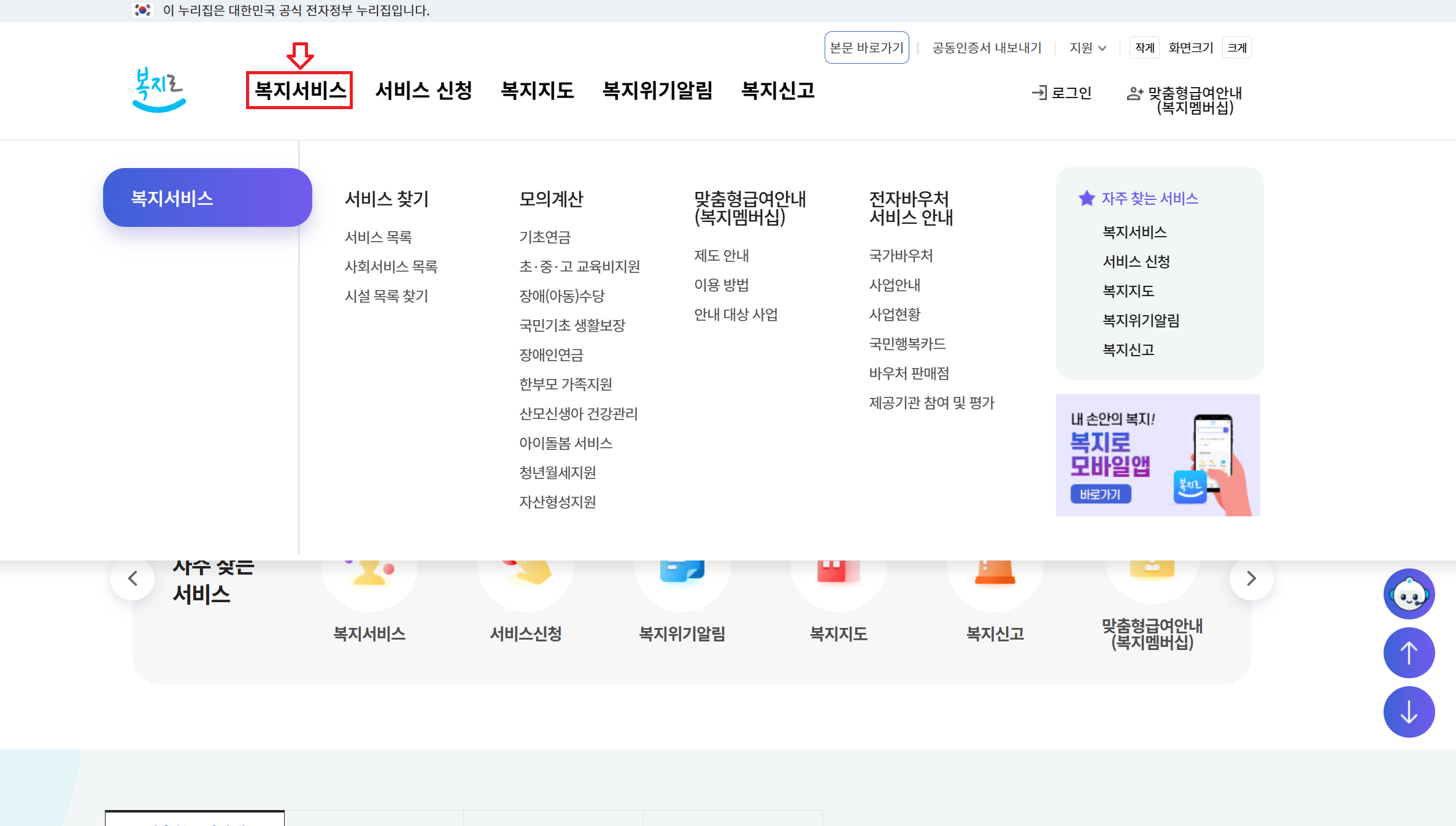Click the carousel previous arrow

pyautogui.click(x=133, y=578)
